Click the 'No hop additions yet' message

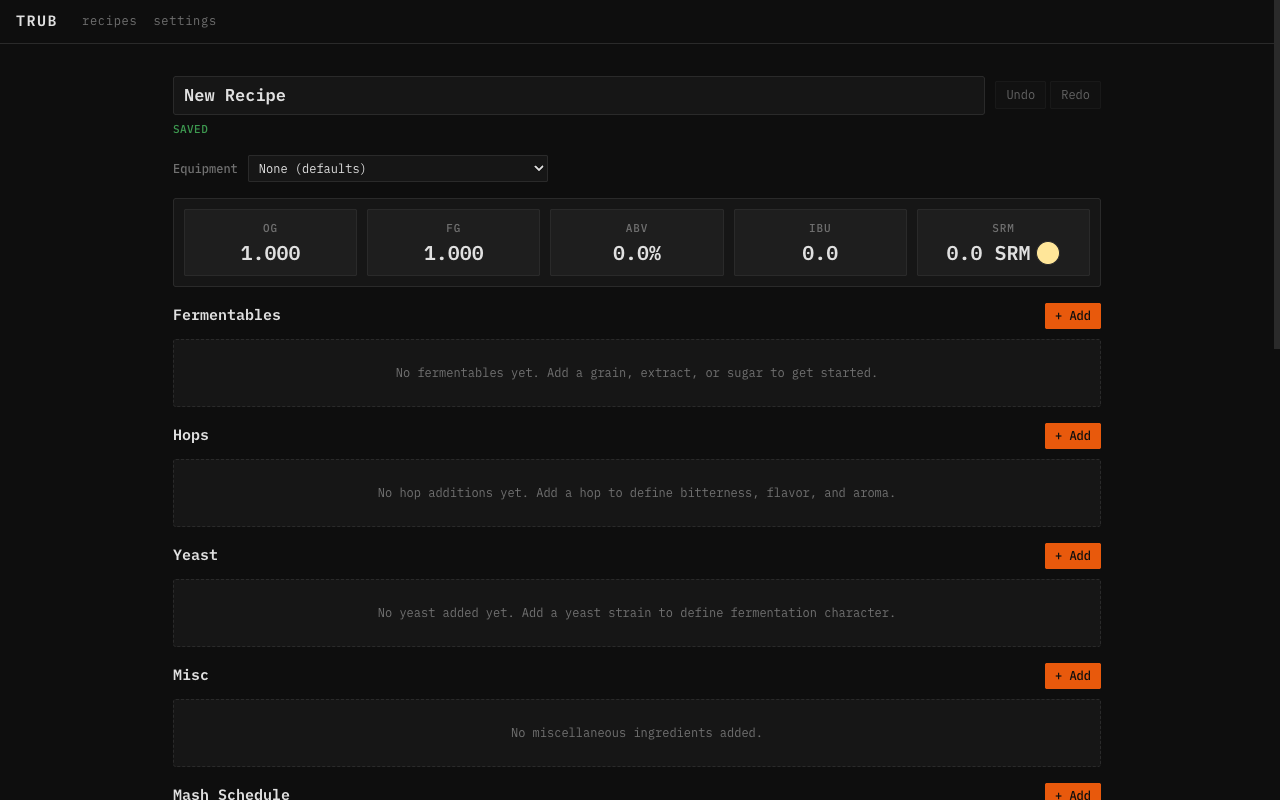pyautogui.click(x=637, y=493)
